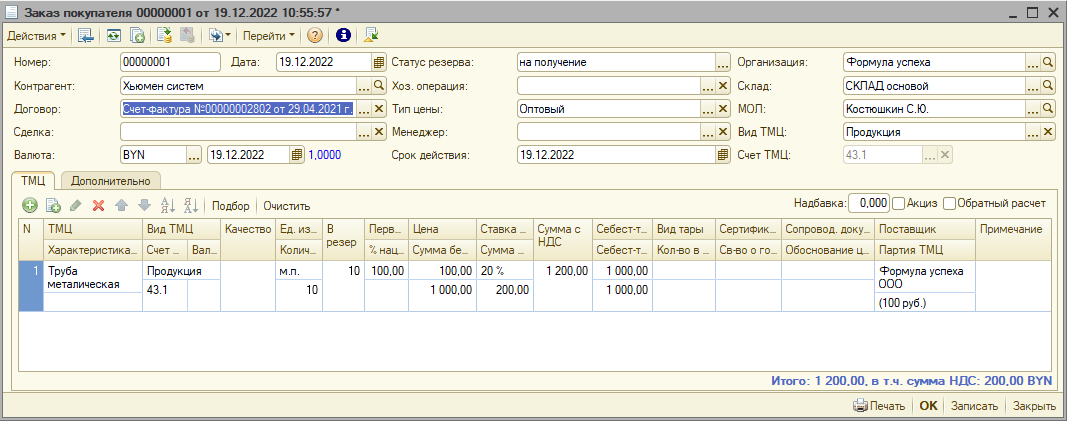The height and width of the screenshot is (424, 1067).
Task: Click the Подбор button
Action: tap(231, 205)
